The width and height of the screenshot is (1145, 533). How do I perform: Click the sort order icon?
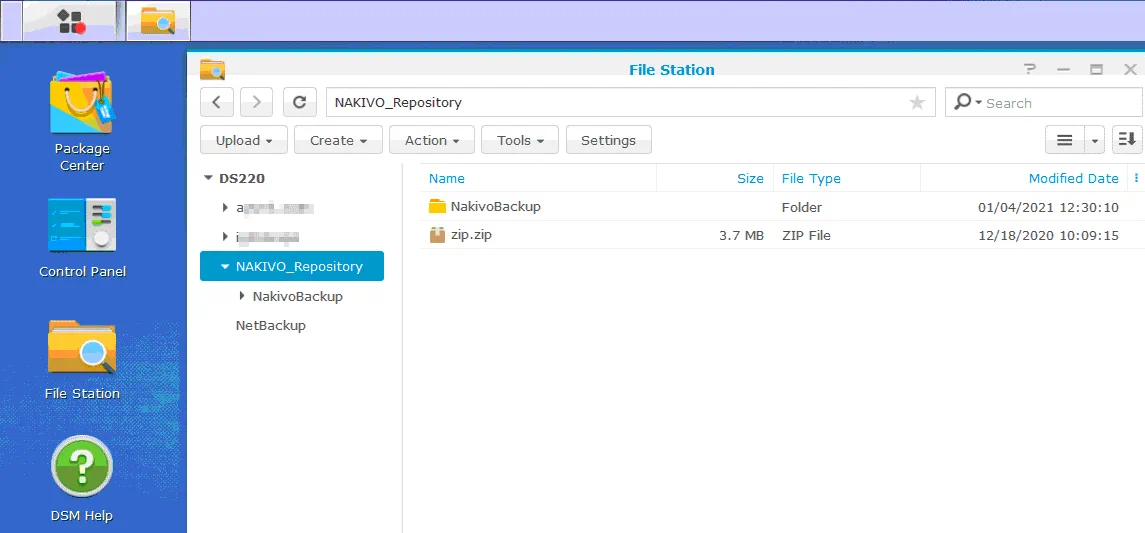click(1127, 141)
